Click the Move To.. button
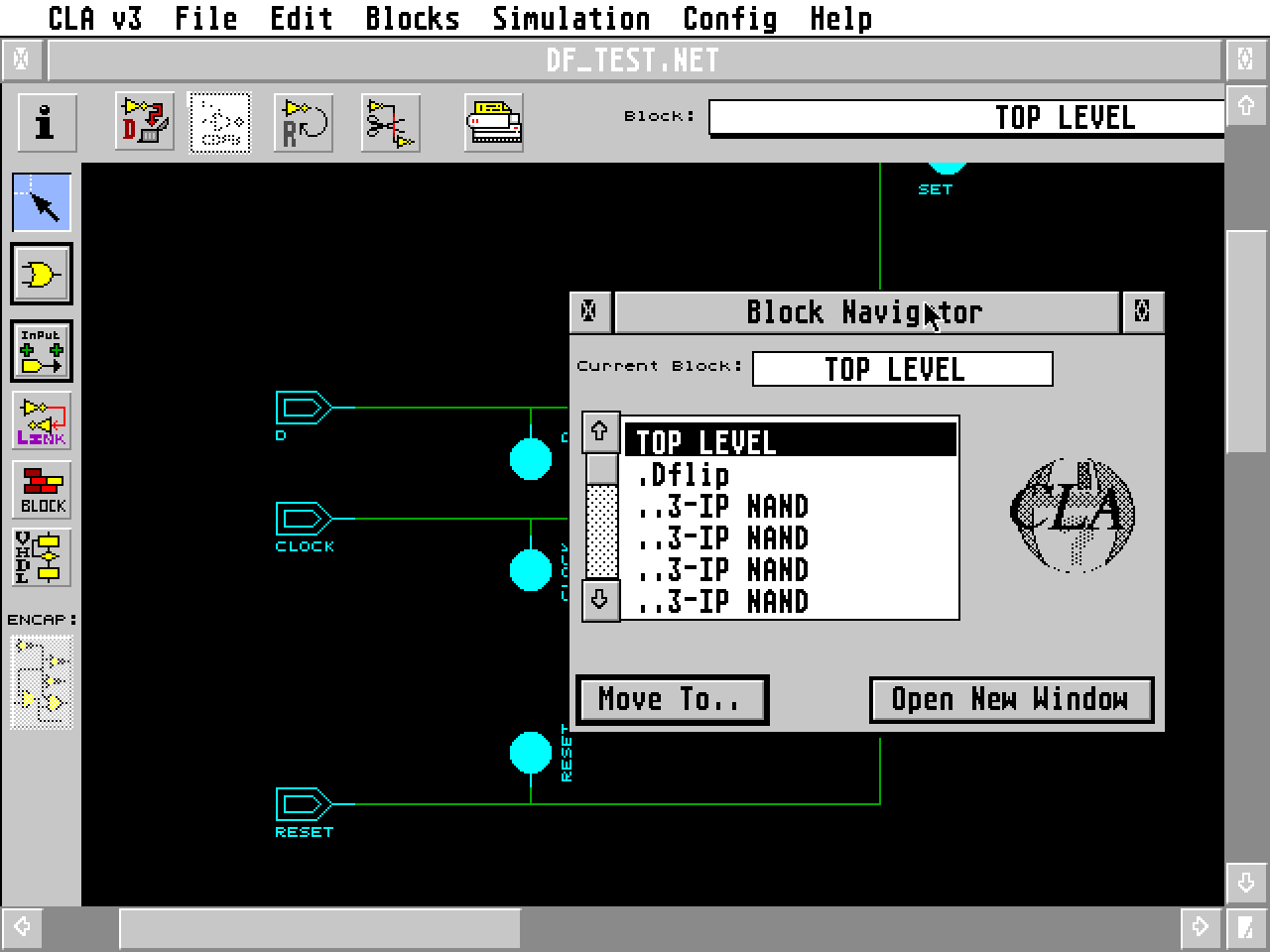This screenshot has height=952, width=1270. (x=673, y=699)
